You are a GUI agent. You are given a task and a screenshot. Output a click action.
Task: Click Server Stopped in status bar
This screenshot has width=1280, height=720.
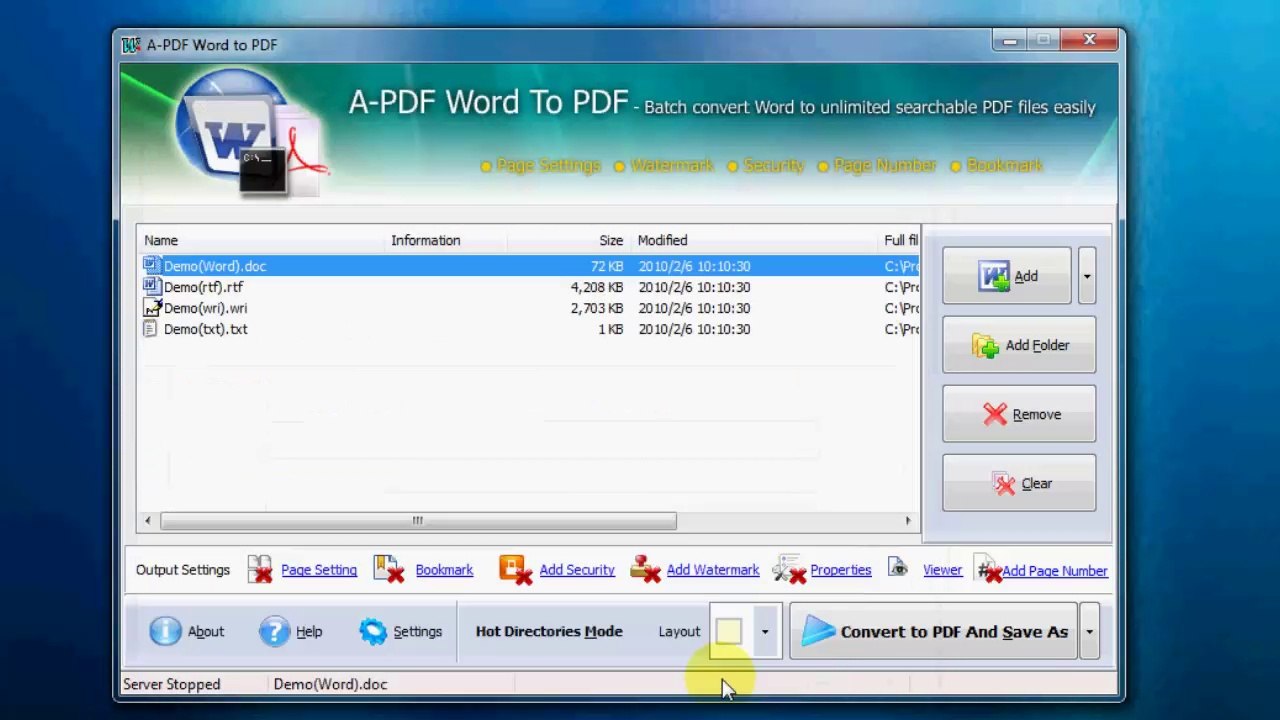click(172, 684)
